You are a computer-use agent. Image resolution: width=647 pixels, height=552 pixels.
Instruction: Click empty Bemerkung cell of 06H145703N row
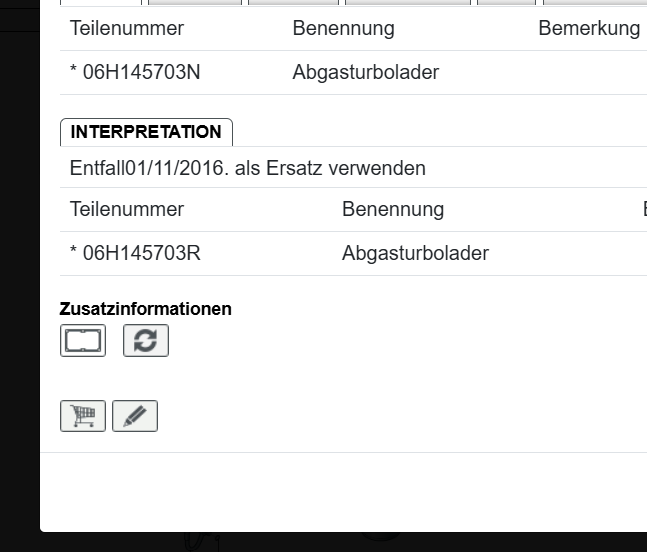coord(589,72)
